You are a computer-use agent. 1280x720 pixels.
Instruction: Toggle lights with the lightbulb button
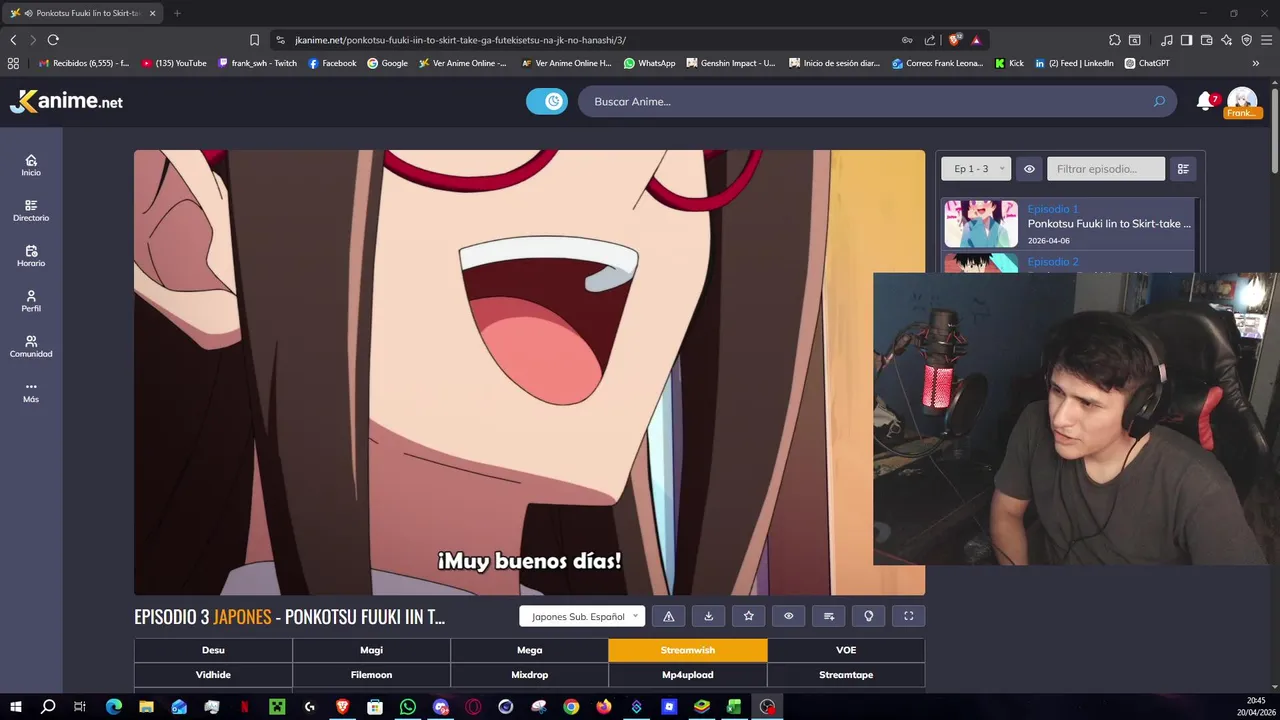click(869, 616)
